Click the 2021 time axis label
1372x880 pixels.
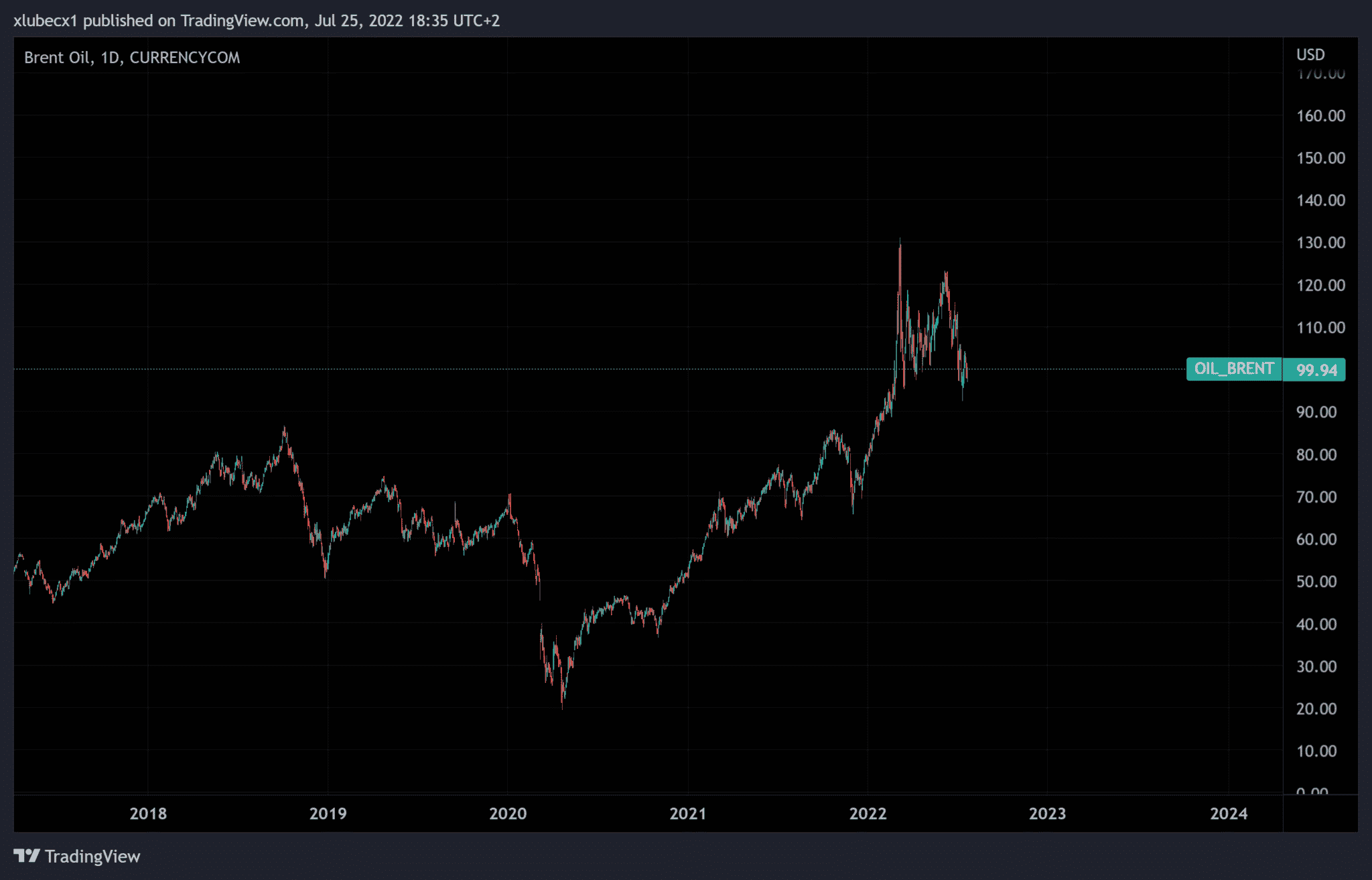(x=687, y=814)
